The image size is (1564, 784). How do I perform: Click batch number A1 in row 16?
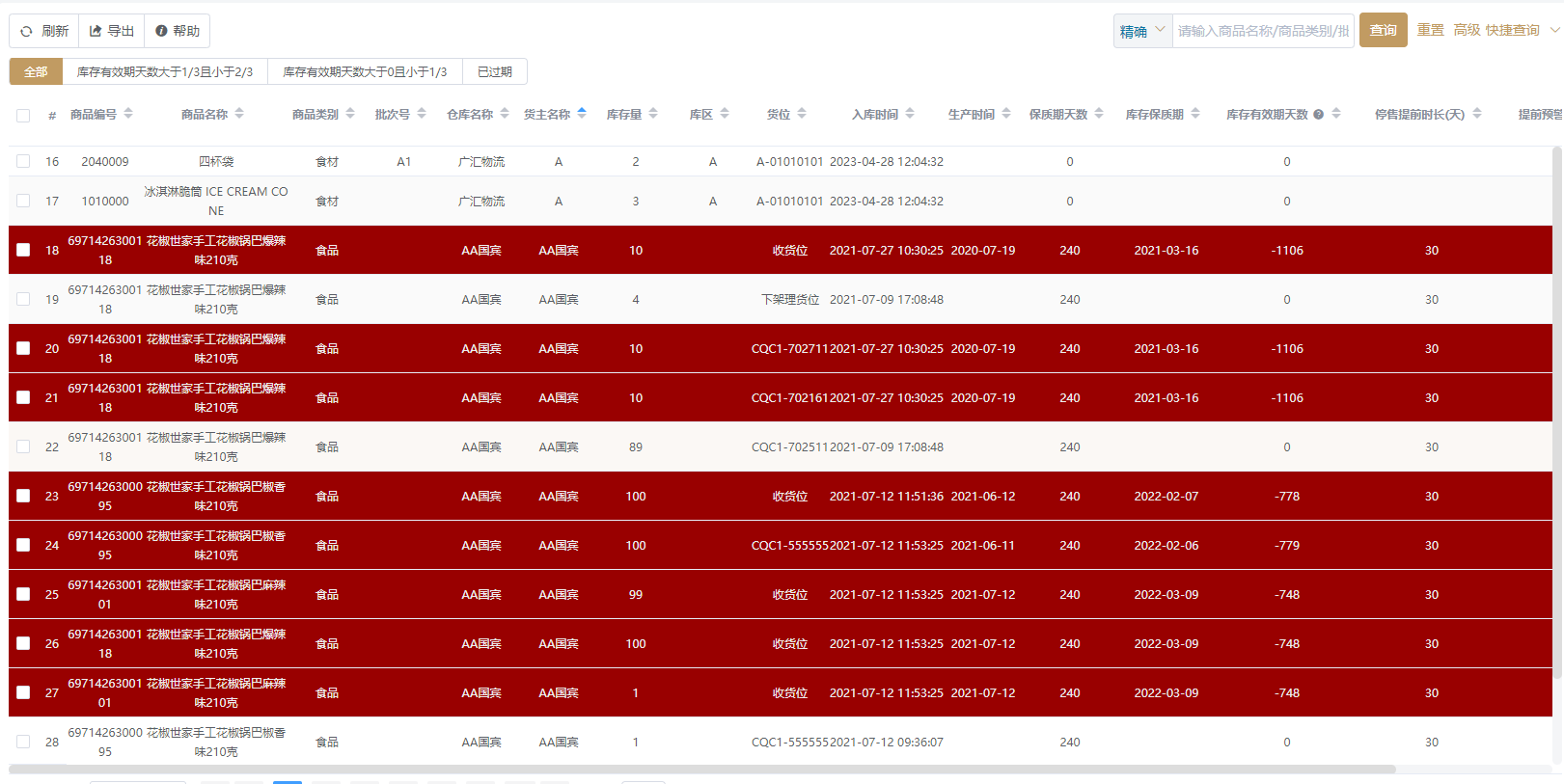404,161
